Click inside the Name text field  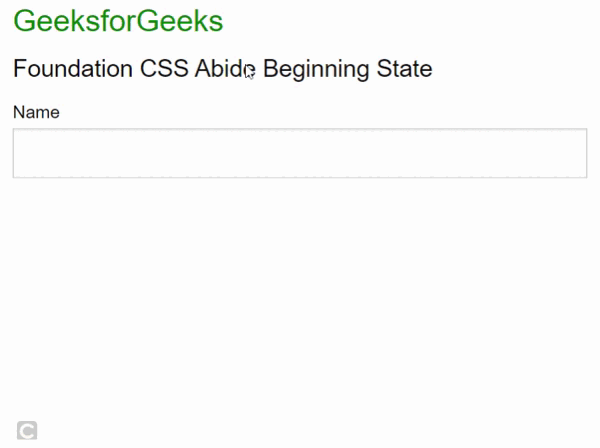299,153
